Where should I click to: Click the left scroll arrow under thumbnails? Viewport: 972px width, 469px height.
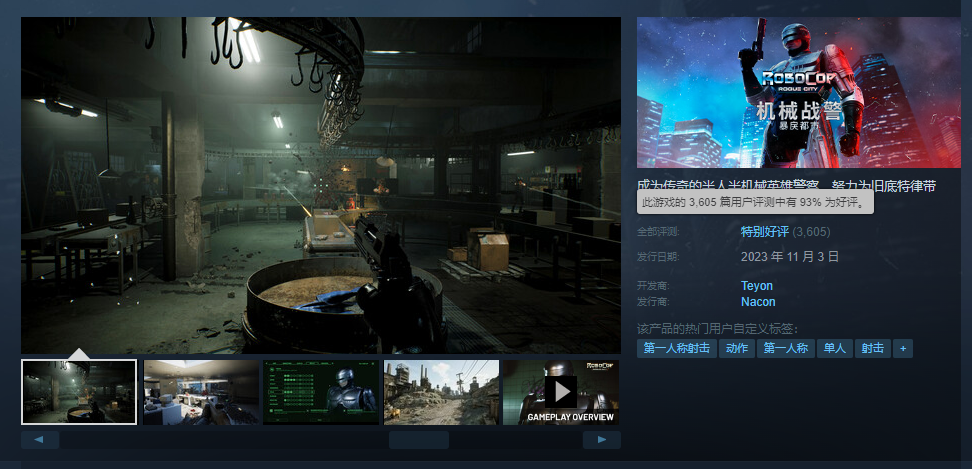(40, 439)
